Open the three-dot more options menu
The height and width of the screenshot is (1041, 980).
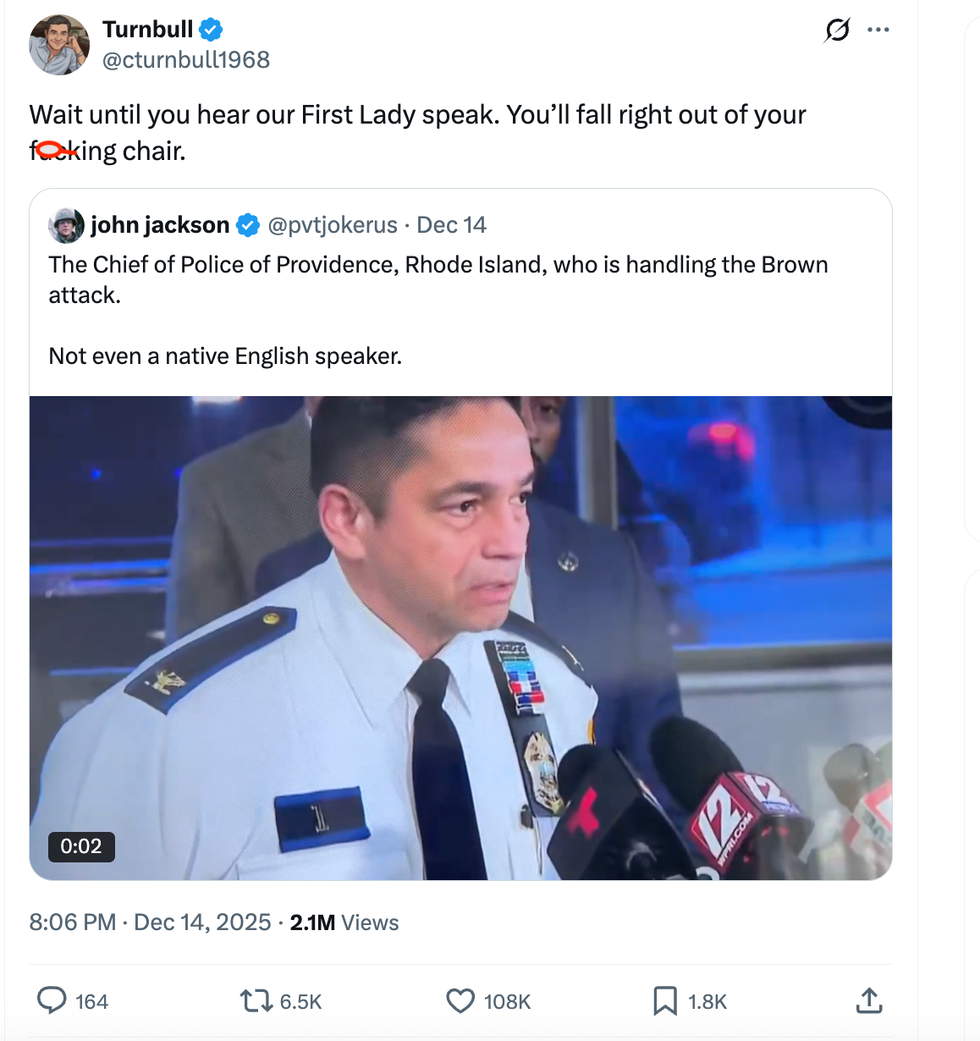[x=878, y=30]
